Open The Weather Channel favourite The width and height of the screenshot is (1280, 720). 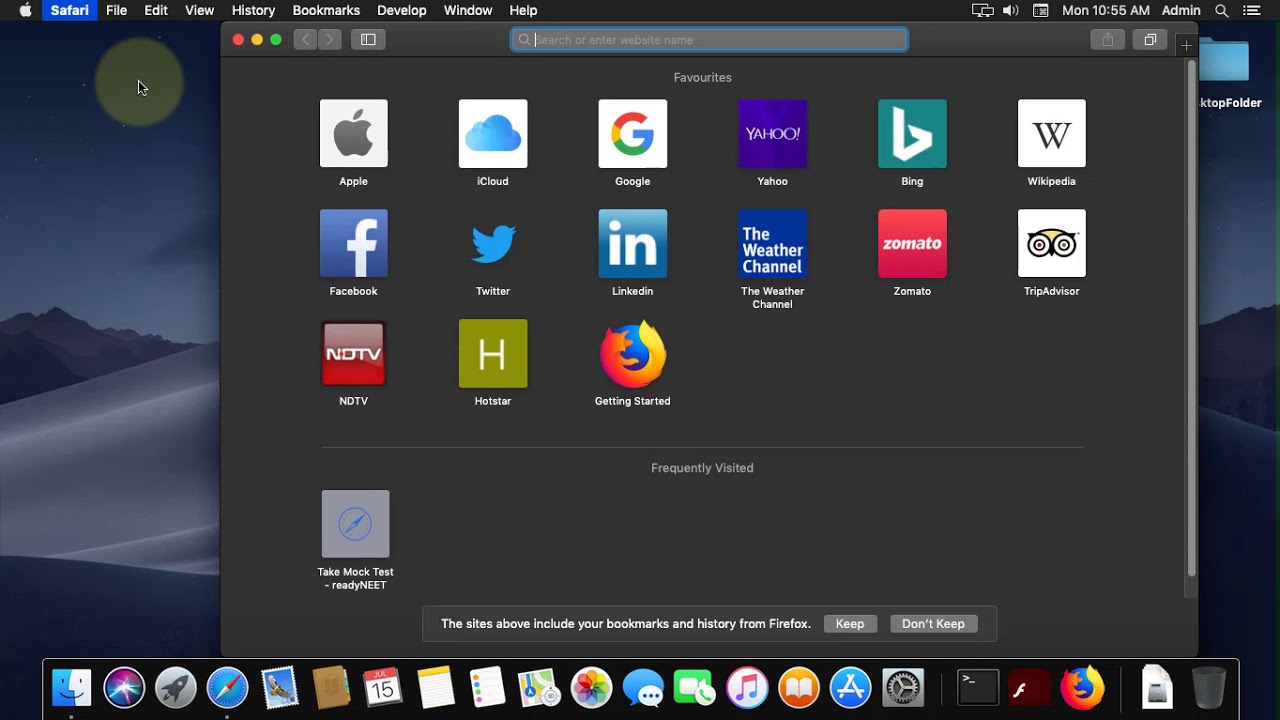point(772,243)
